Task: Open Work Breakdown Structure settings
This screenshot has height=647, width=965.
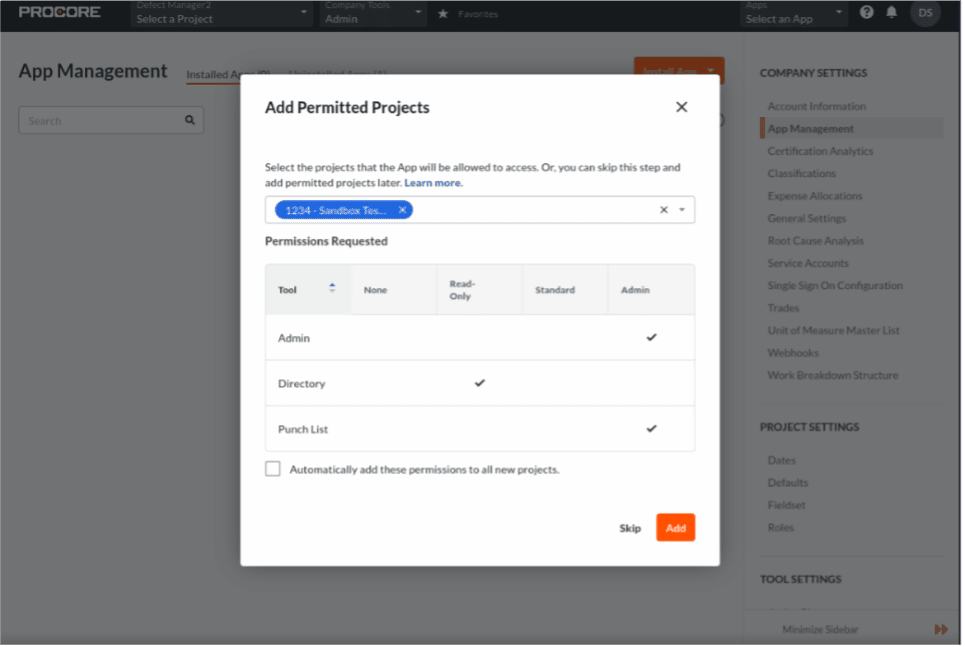Action: [x=835, y=376]
